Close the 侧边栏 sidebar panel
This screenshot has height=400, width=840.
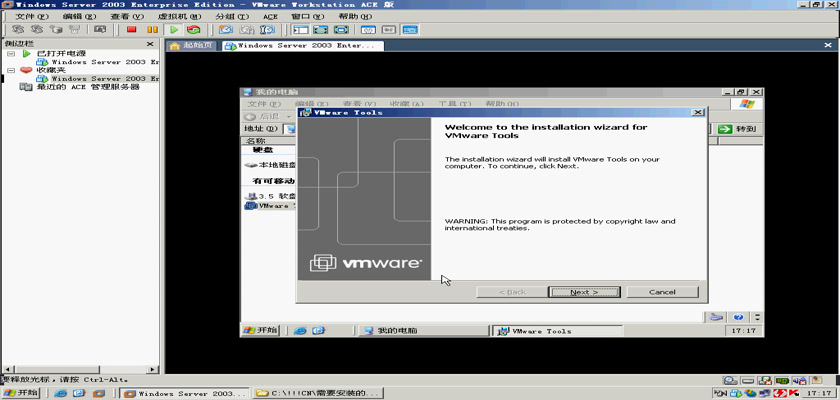pyautogui.click(x=150, y=44)
